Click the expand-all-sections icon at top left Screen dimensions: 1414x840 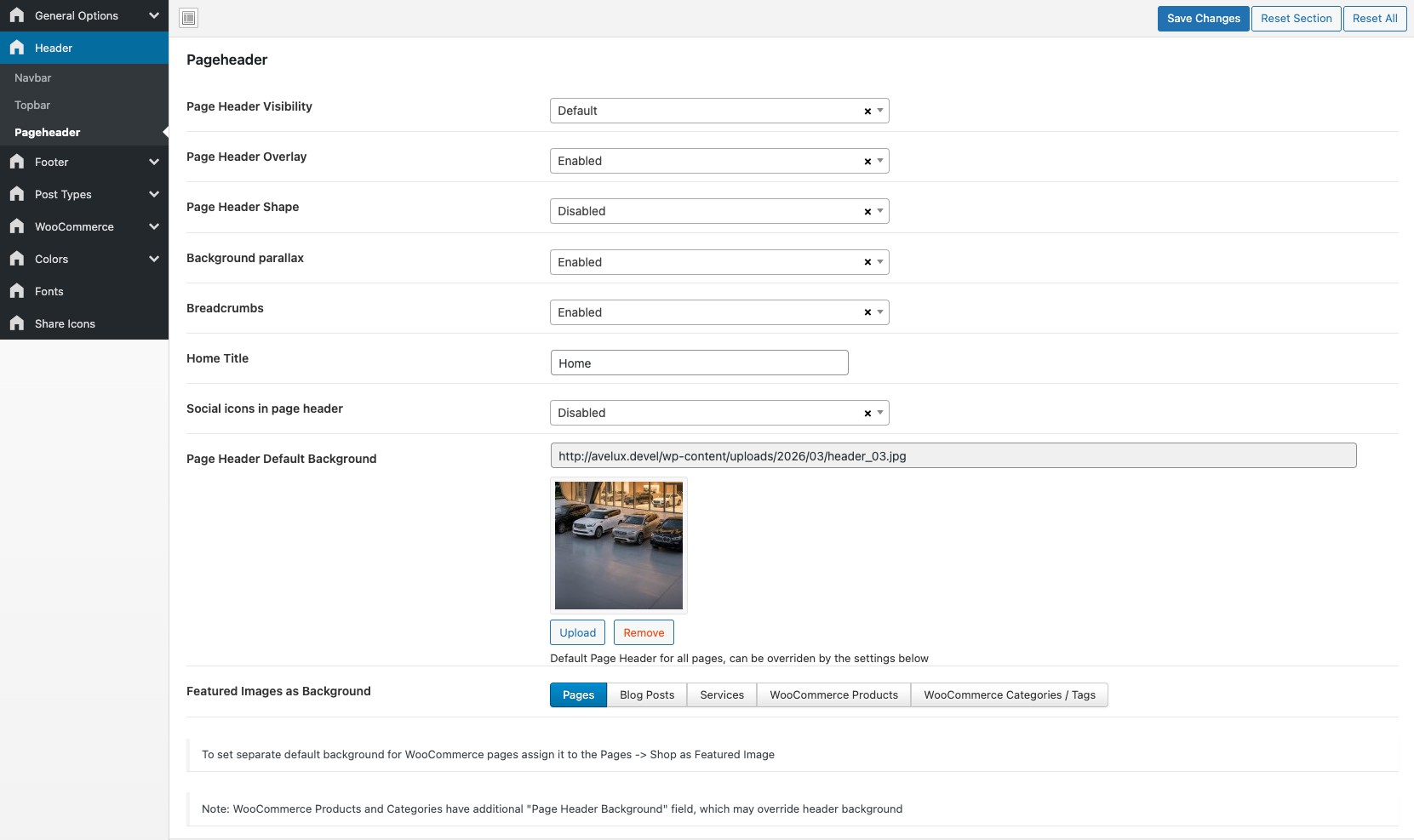(x=189, y=18)
